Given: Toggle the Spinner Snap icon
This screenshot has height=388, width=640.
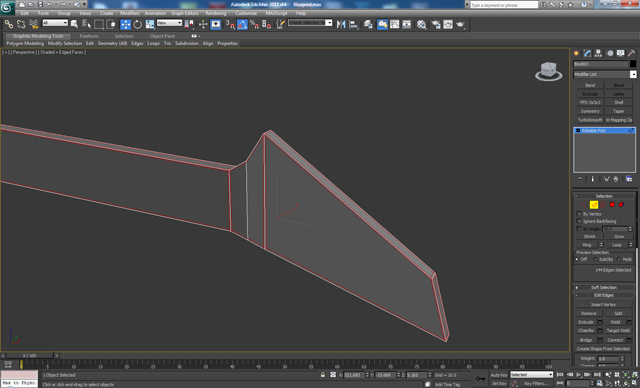Looking at the screenshot, I should click(x=267, y=24).
